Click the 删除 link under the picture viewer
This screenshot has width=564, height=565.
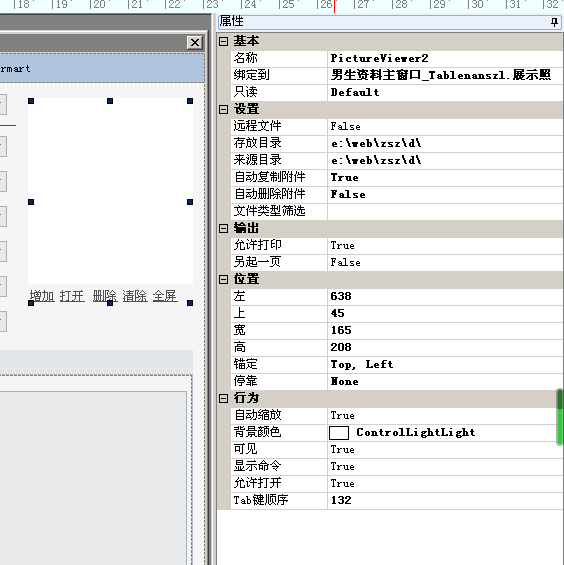click(x=105, y=296)
